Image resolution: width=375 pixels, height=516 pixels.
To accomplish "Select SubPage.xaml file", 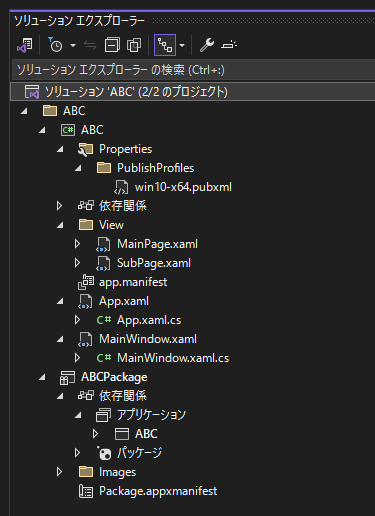I will [x=154, y=263].
